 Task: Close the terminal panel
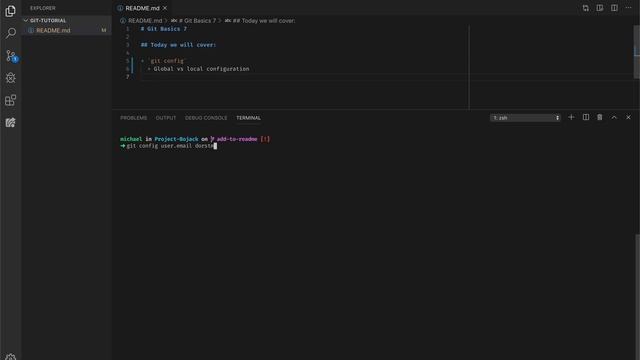point(628,118)
